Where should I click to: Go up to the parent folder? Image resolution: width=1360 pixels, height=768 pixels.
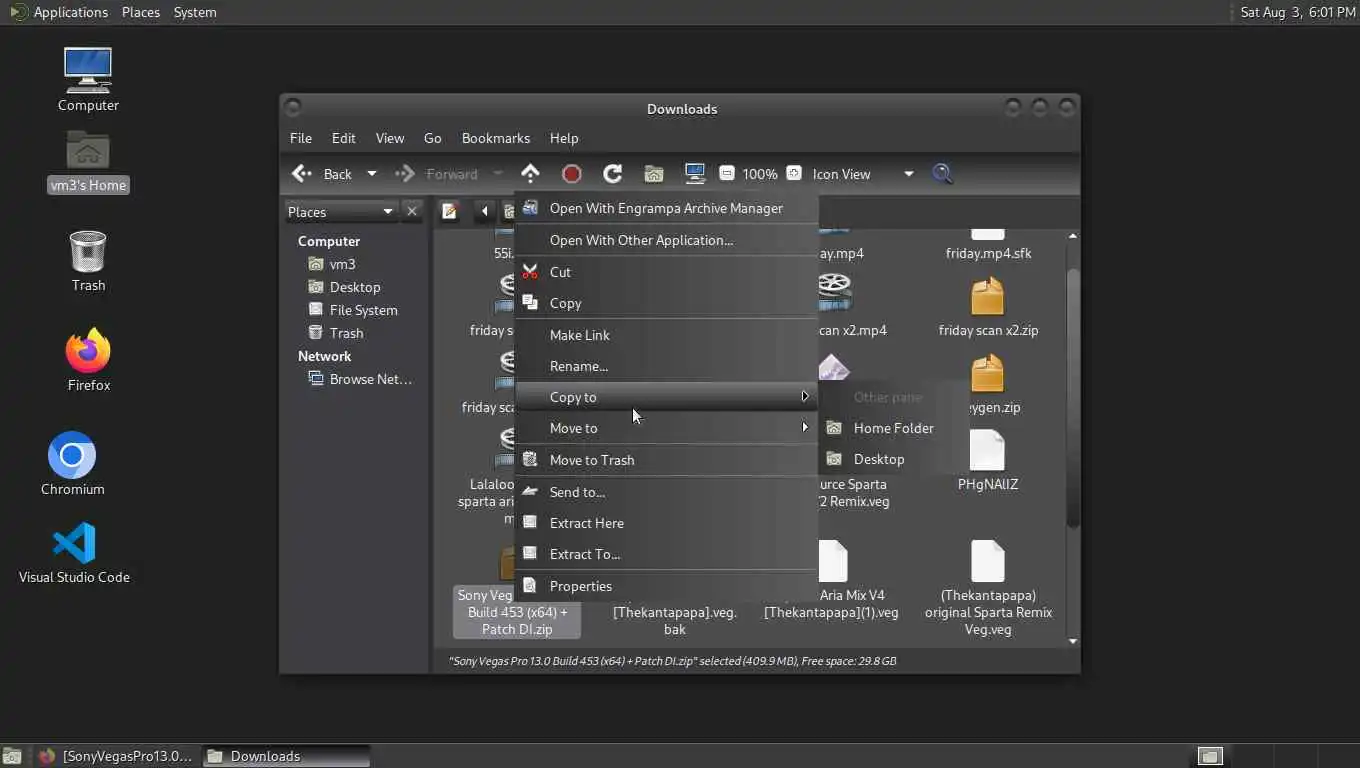tap(530, 174)
